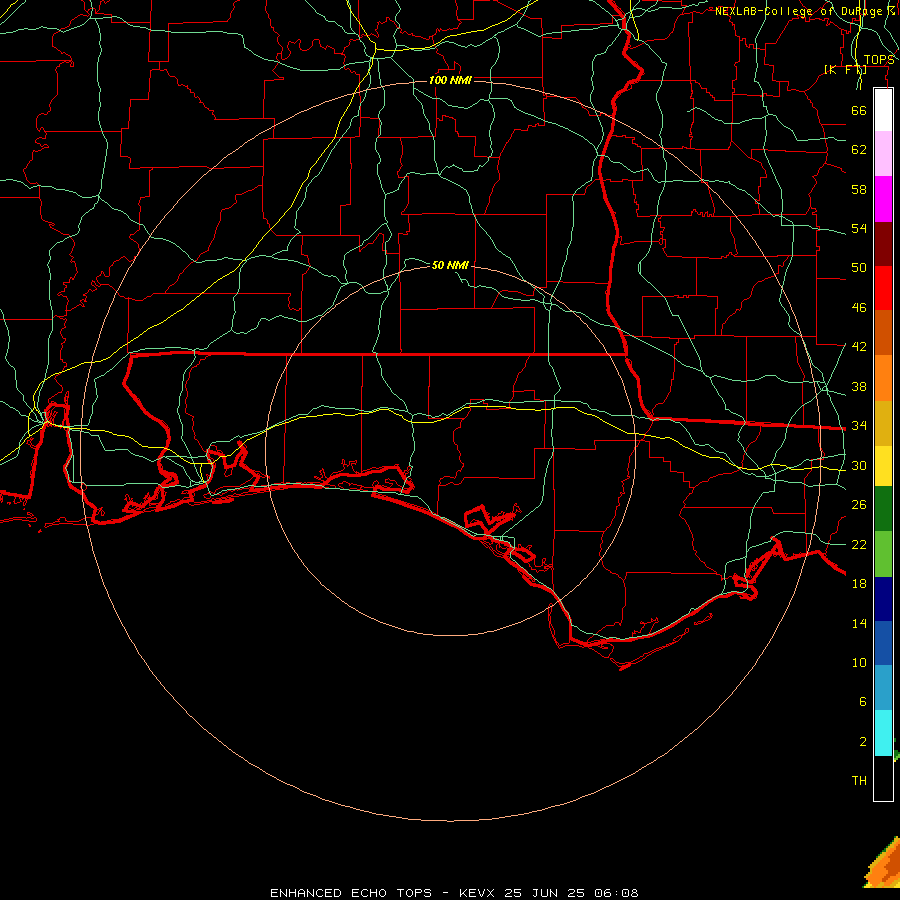Image resolution: width=900 pixels, height=900 pixels.
Task: Click the light green legend swatch
Action: click(x=883, y=554)
